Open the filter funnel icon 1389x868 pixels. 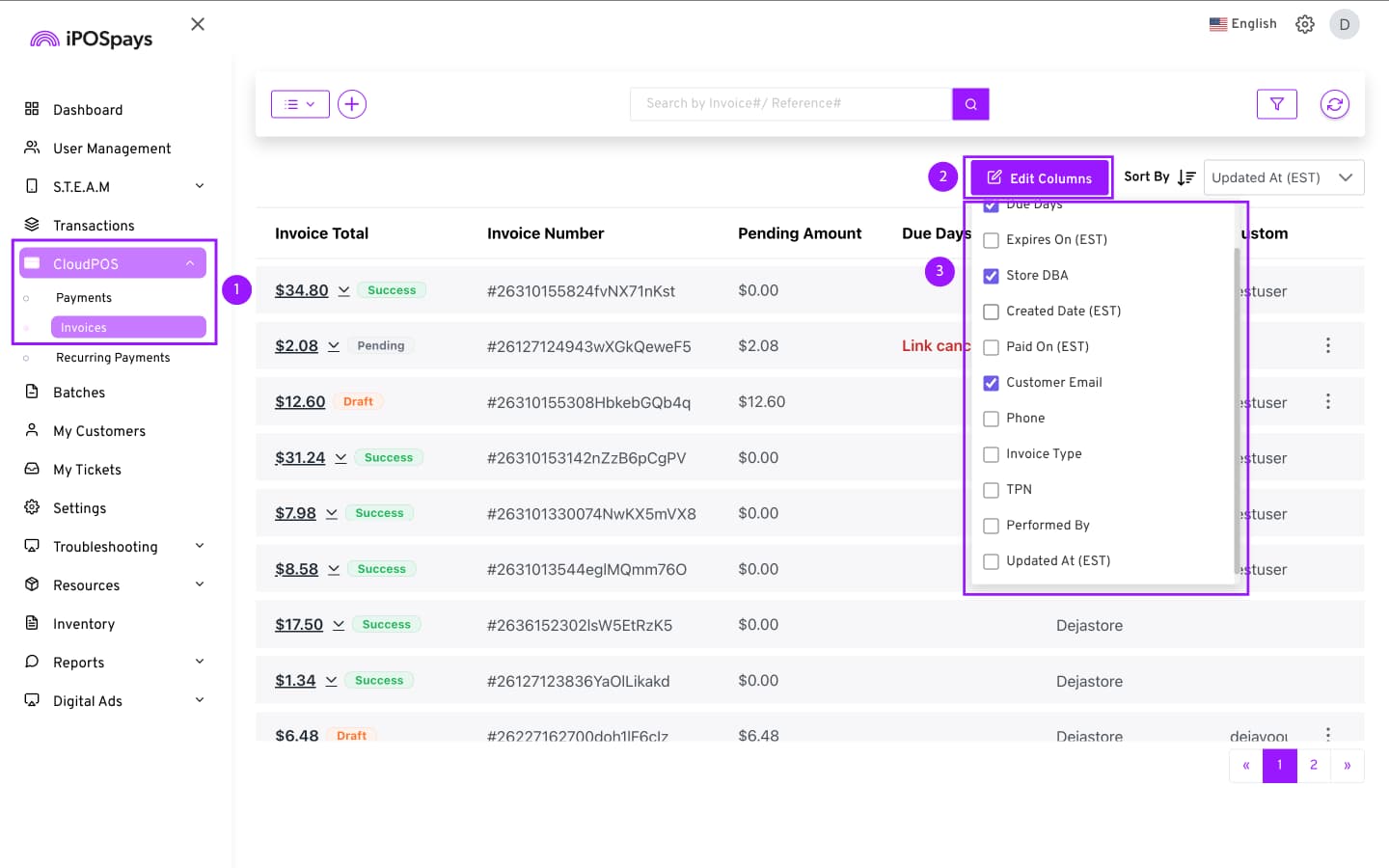click(x=1276, y=104)
